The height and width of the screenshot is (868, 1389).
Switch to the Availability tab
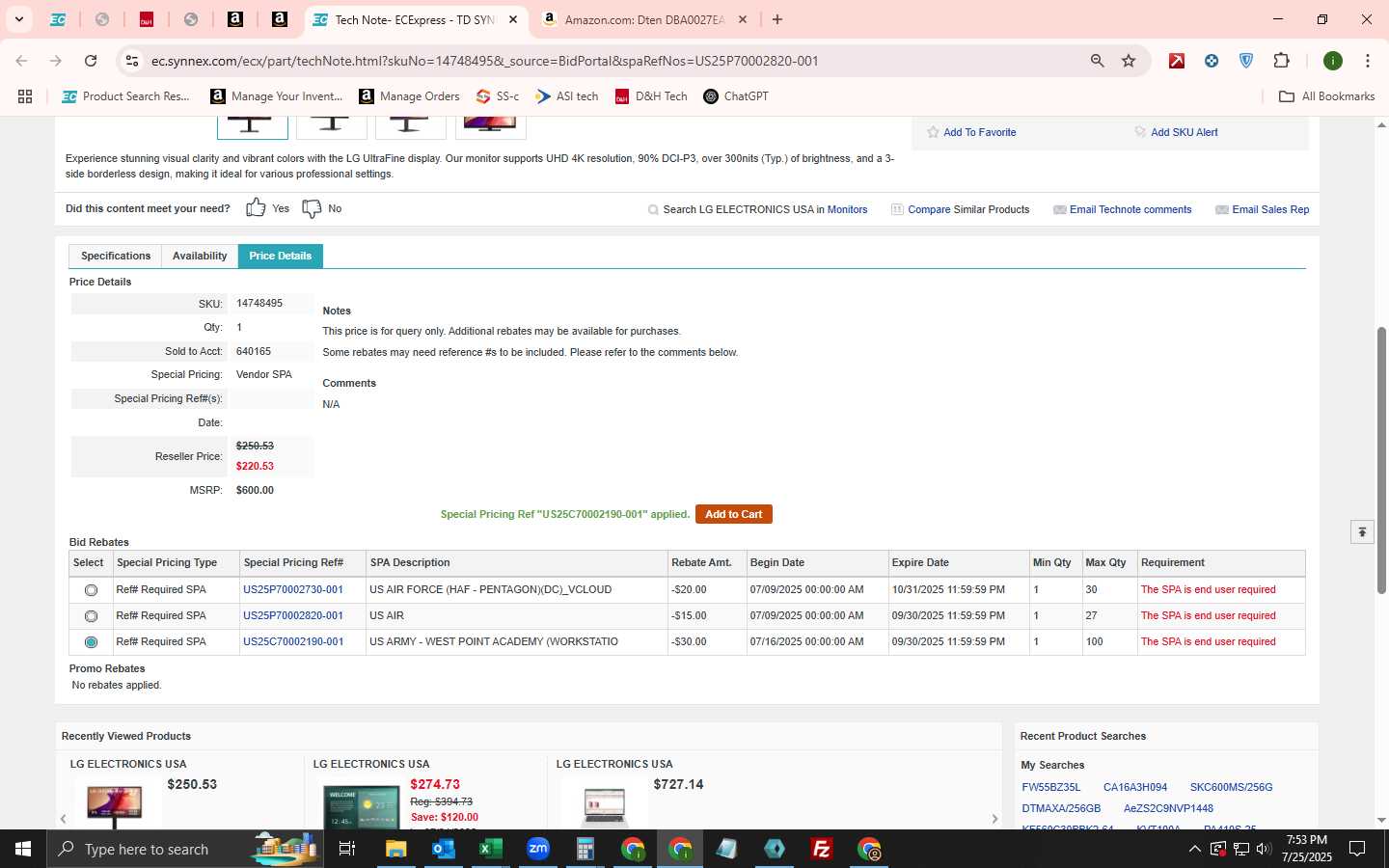click(200, 256)
